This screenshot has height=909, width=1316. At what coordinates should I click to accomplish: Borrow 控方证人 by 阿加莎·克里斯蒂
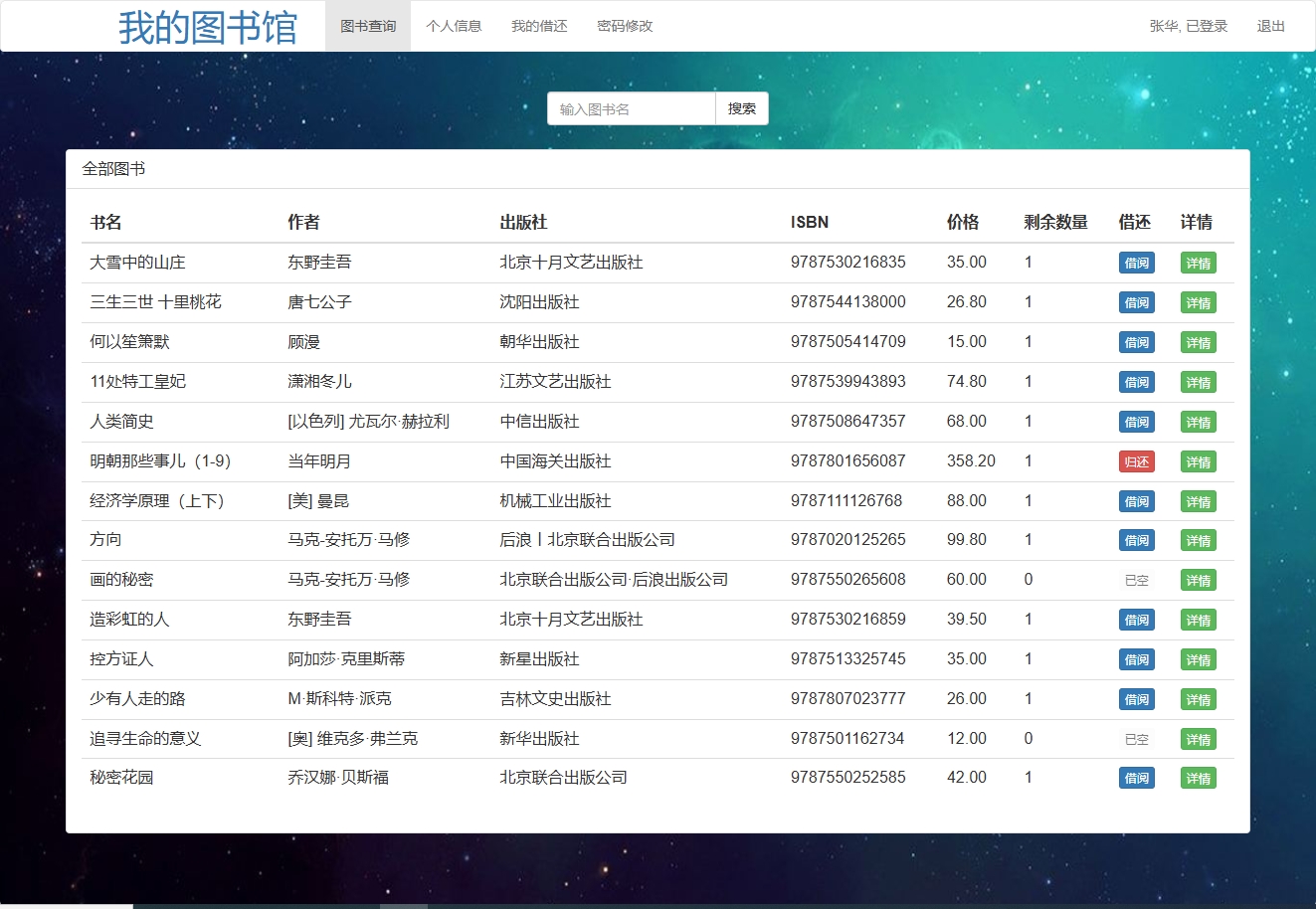(x=1136, y=659)
